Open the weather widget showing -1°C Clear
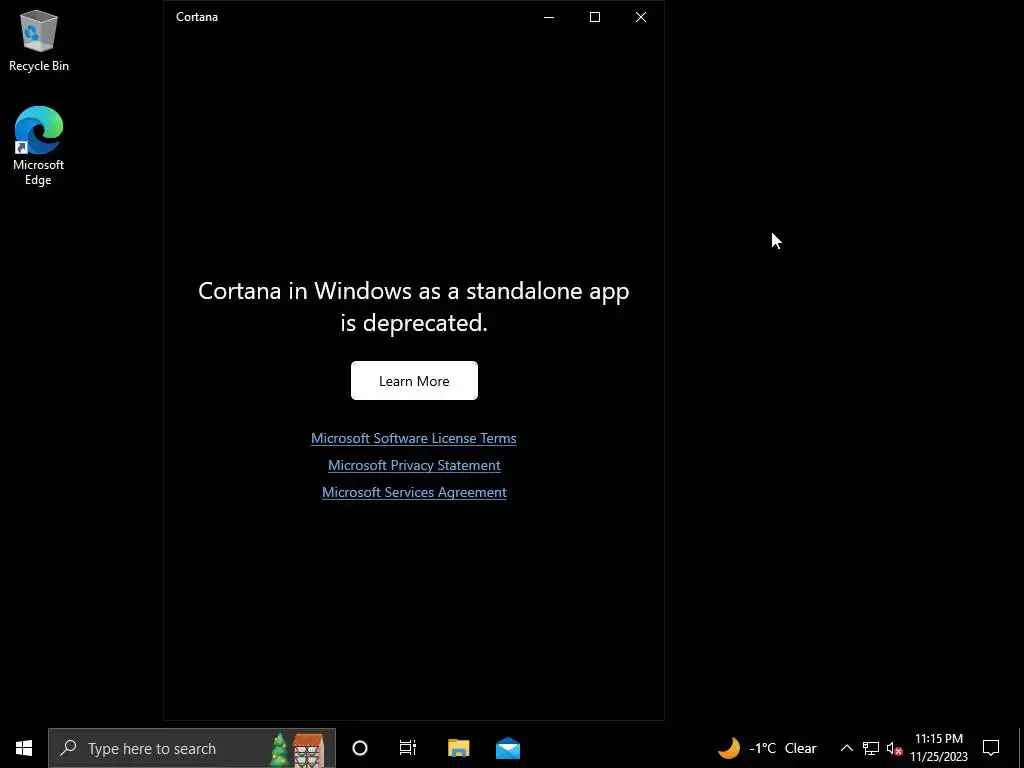The height and width of the screenshot is (768, 1024). pyautogui.click(x=767, y=748)
